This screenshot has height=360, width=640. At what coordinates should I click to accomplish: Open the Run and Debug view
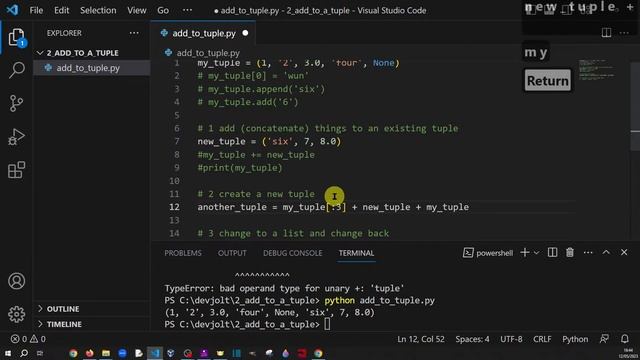(16, 137)
